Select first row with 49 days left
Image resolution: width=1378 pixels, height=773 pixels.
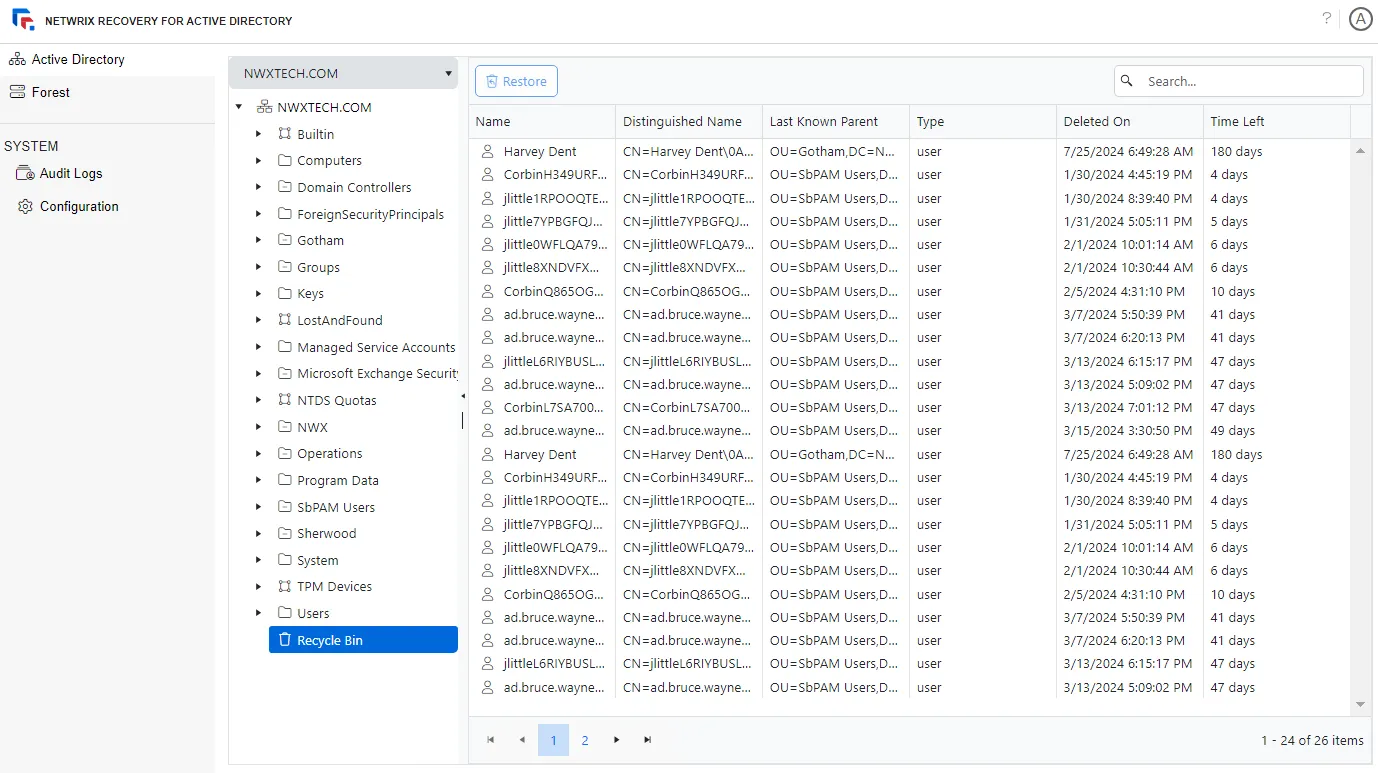coord(910,431)
